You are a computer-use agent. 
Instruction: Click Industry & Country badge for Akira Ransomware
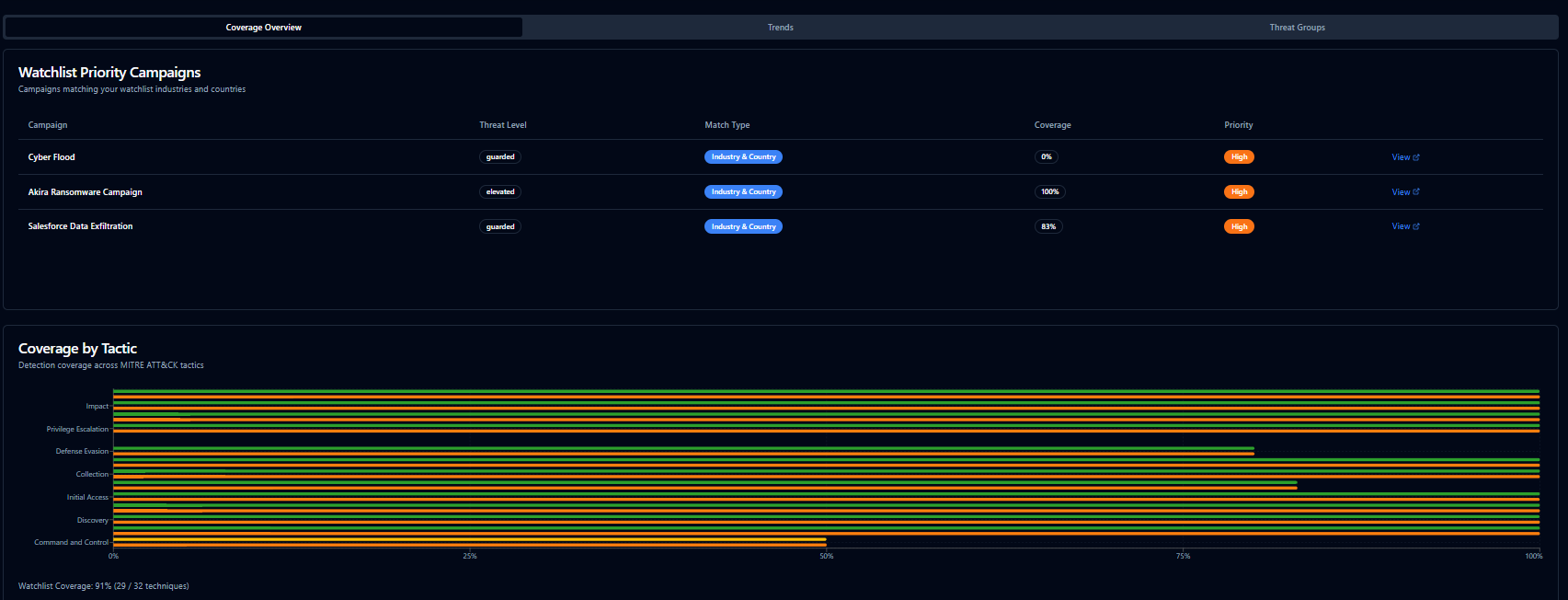point(743,192)
